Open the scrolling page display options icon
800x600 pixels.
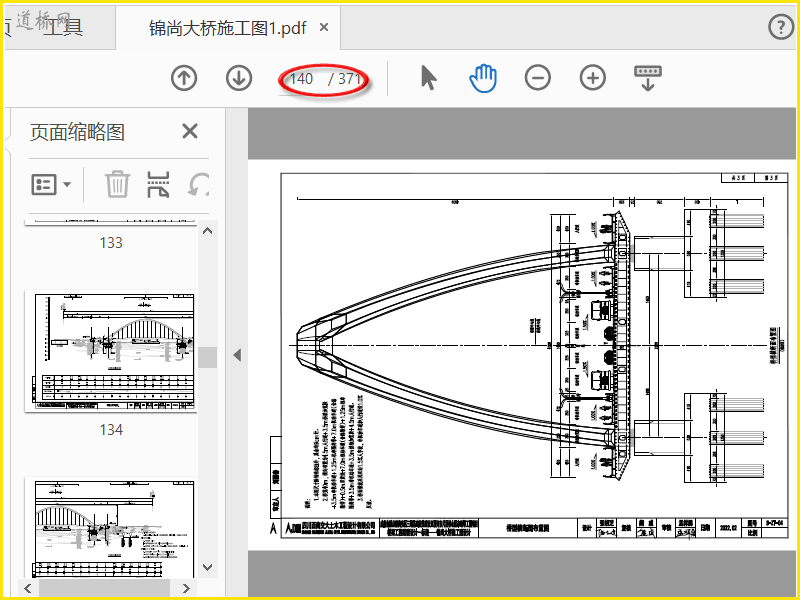click(648, 78)
